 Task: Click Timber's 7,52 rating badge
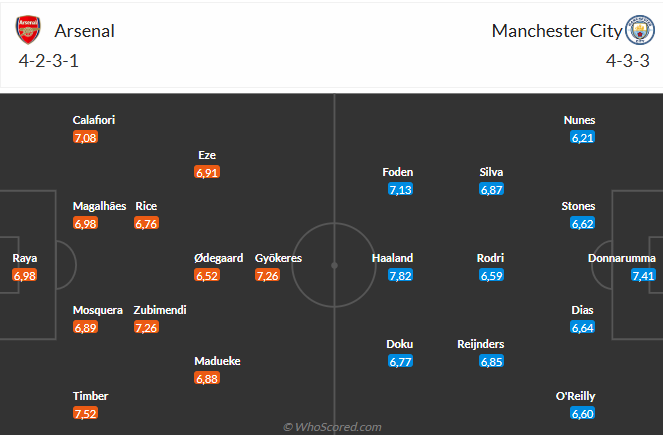[x=85, y=413]
